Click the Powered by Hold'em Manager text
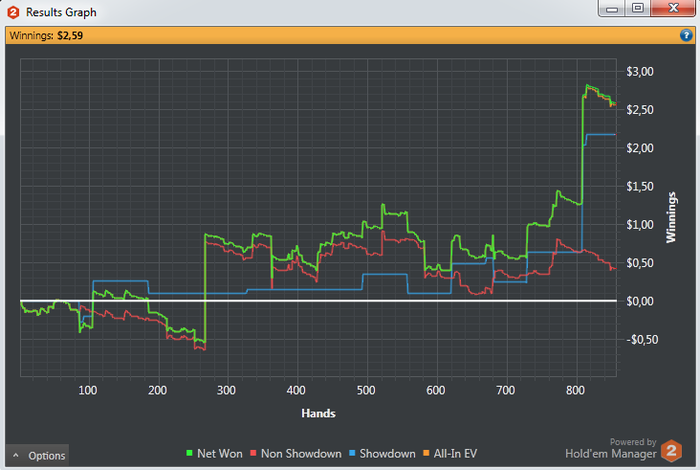 [611, 449]
